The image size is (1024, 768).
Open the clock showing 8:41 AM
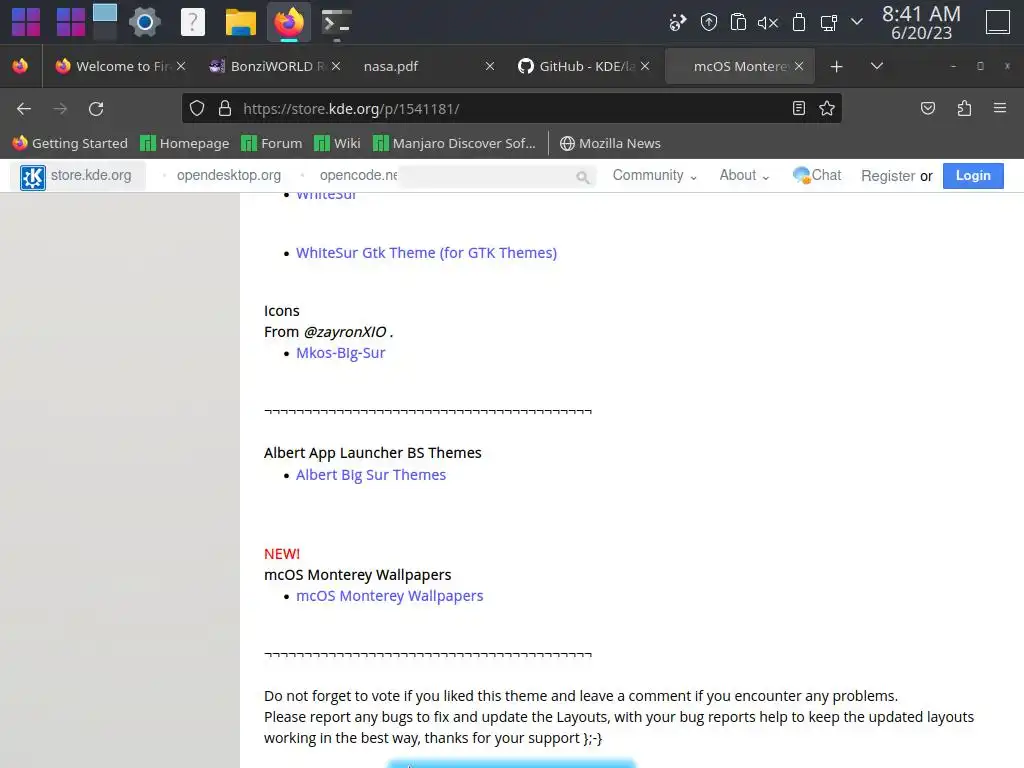(x=921, y=23)
